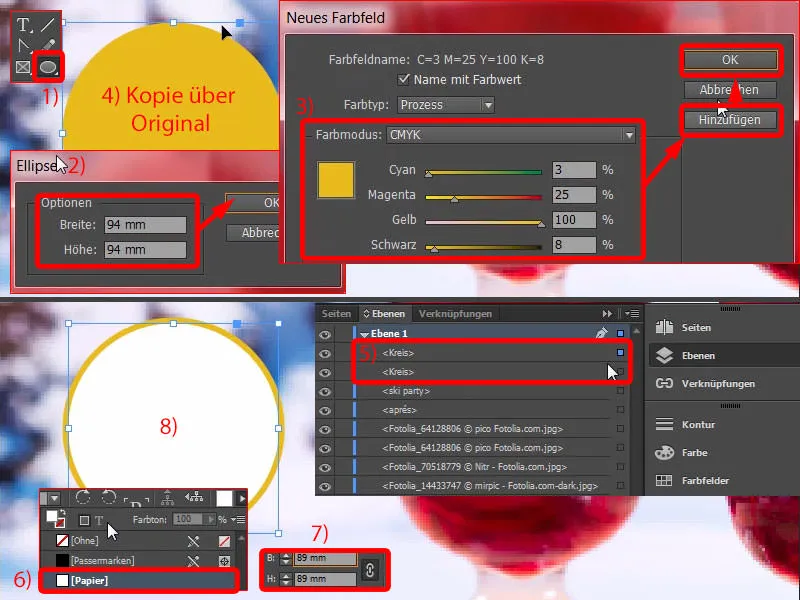
Task: Open the Farbe panel from the dock
Action: 682,453
